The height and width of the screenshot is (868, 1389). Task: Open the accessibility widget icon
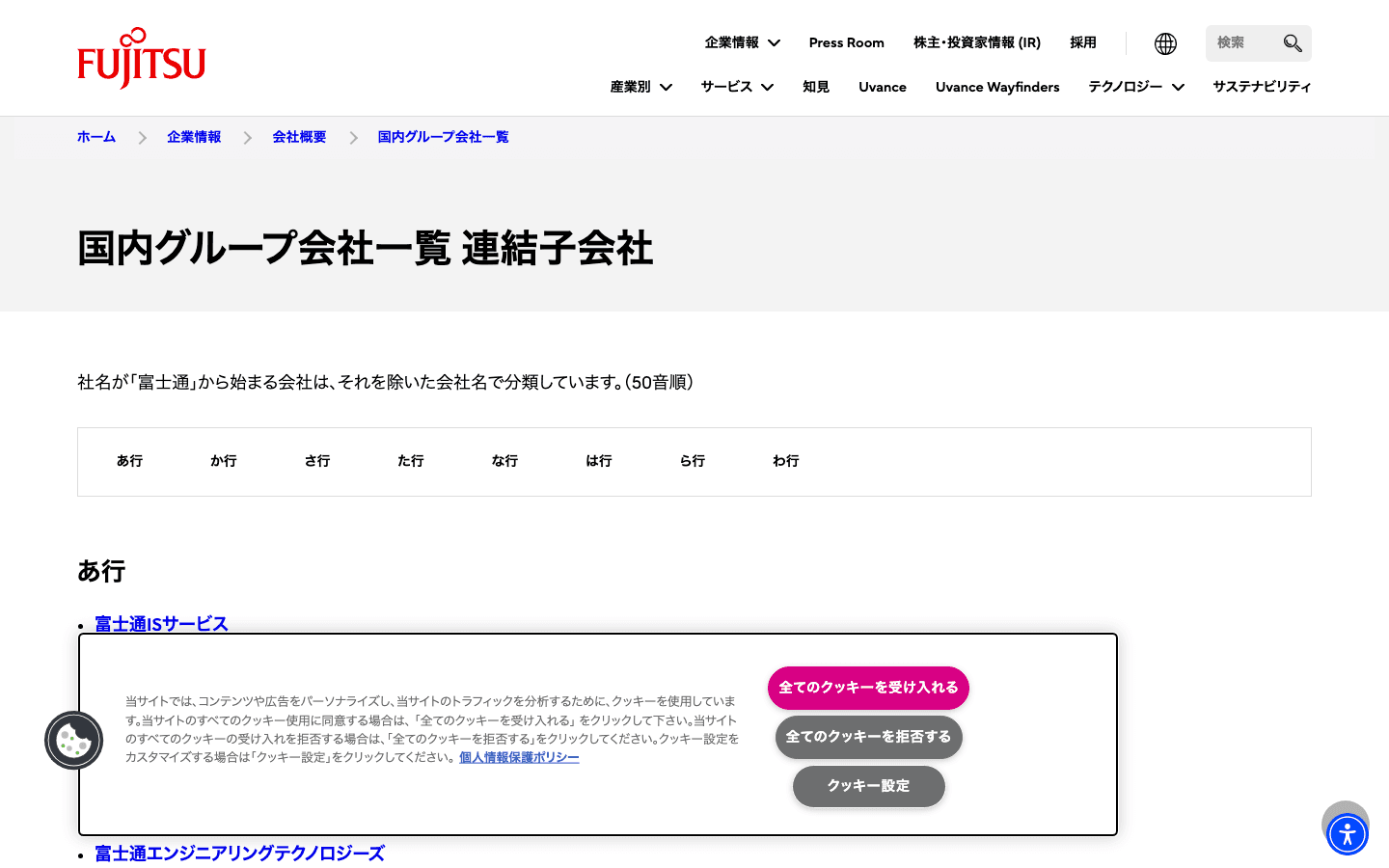1347,834
